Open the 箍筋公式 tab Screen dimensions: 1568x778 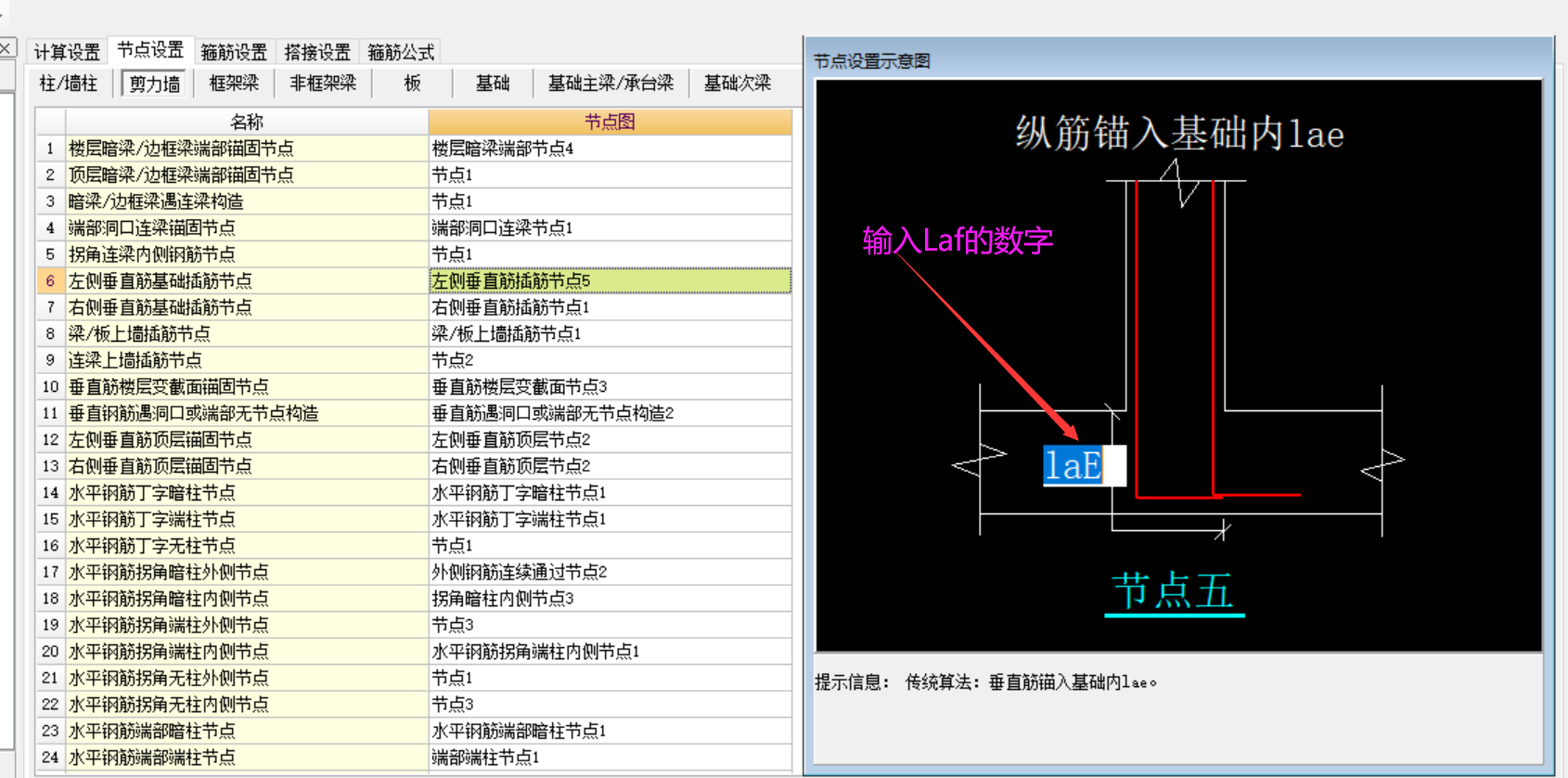(x=401, y=52)
